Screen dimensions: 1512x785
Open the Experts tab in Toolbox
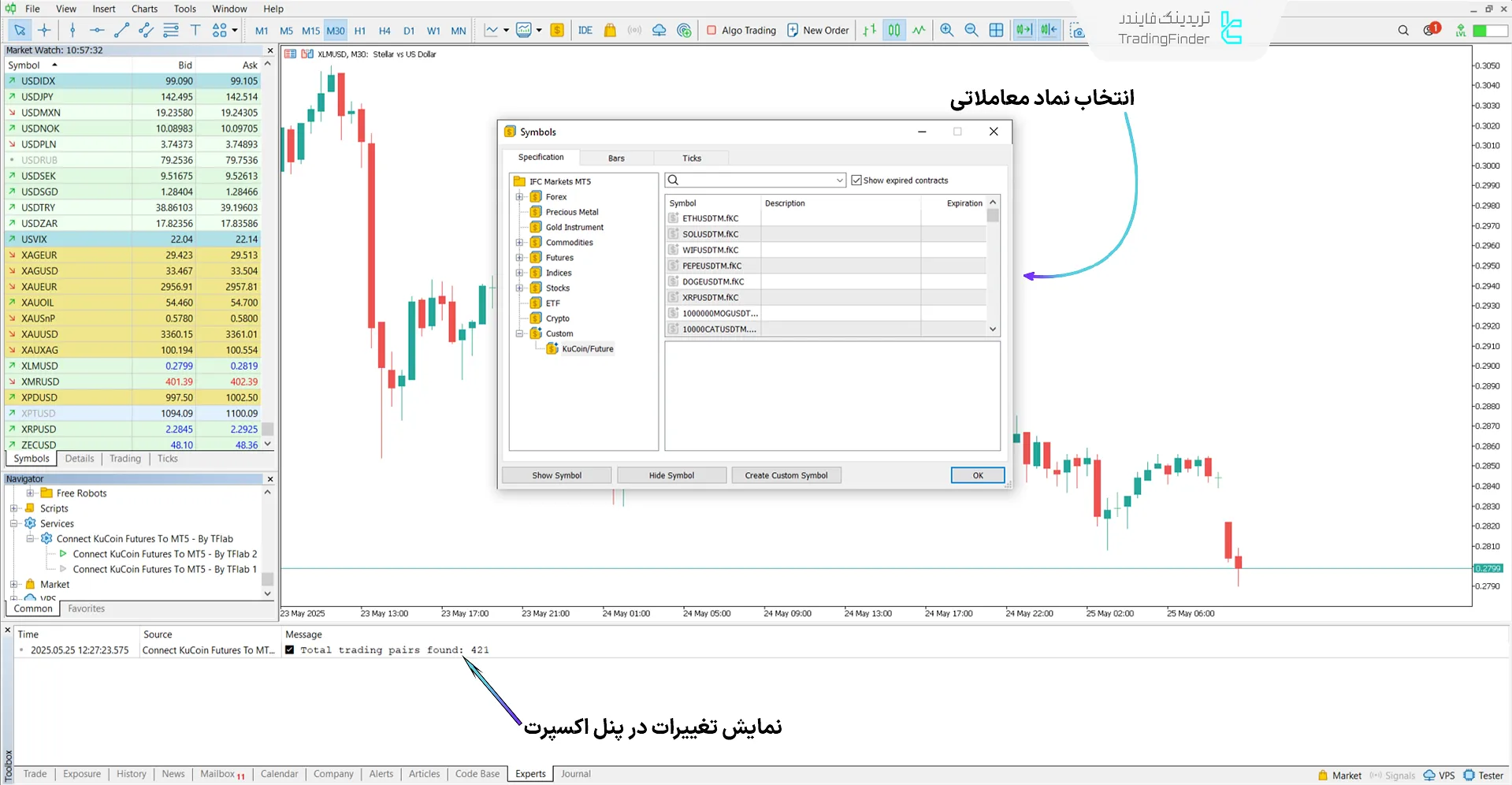click(529, 774)
